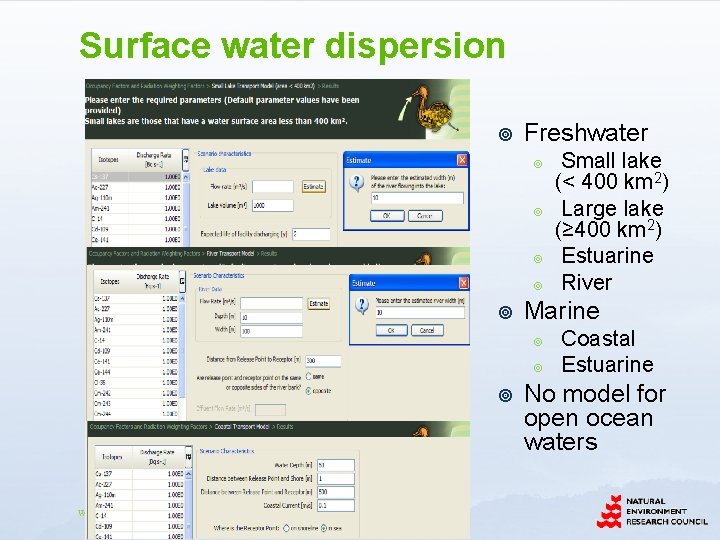The height and width of the screenshot is (540, 720).
Task: Select 'on shoreline' receptor point radio button
Action: point(287,529)
